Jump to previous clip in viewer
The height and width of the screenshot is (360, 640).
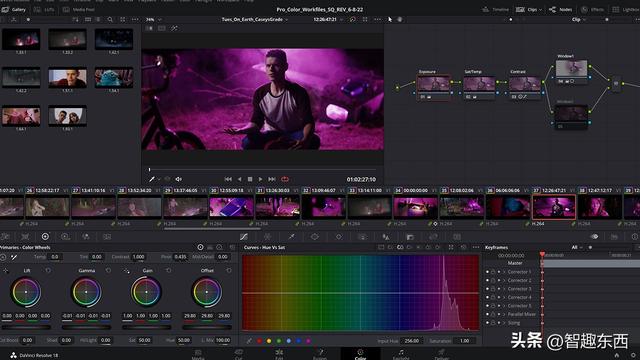point(228,179)
